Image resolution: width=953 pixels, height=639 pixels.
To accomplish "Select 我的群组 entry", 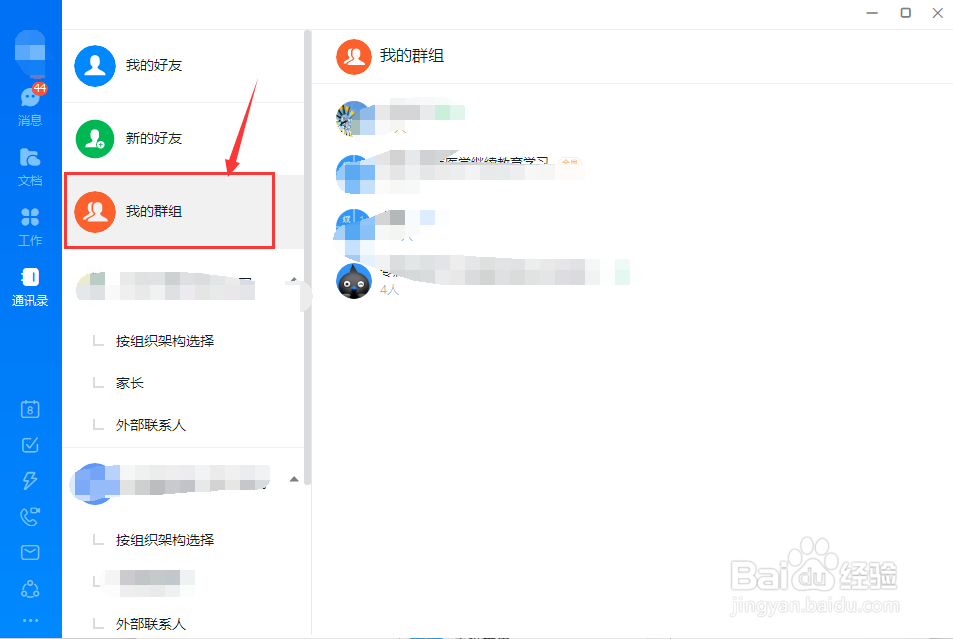I will pos(170,211).
